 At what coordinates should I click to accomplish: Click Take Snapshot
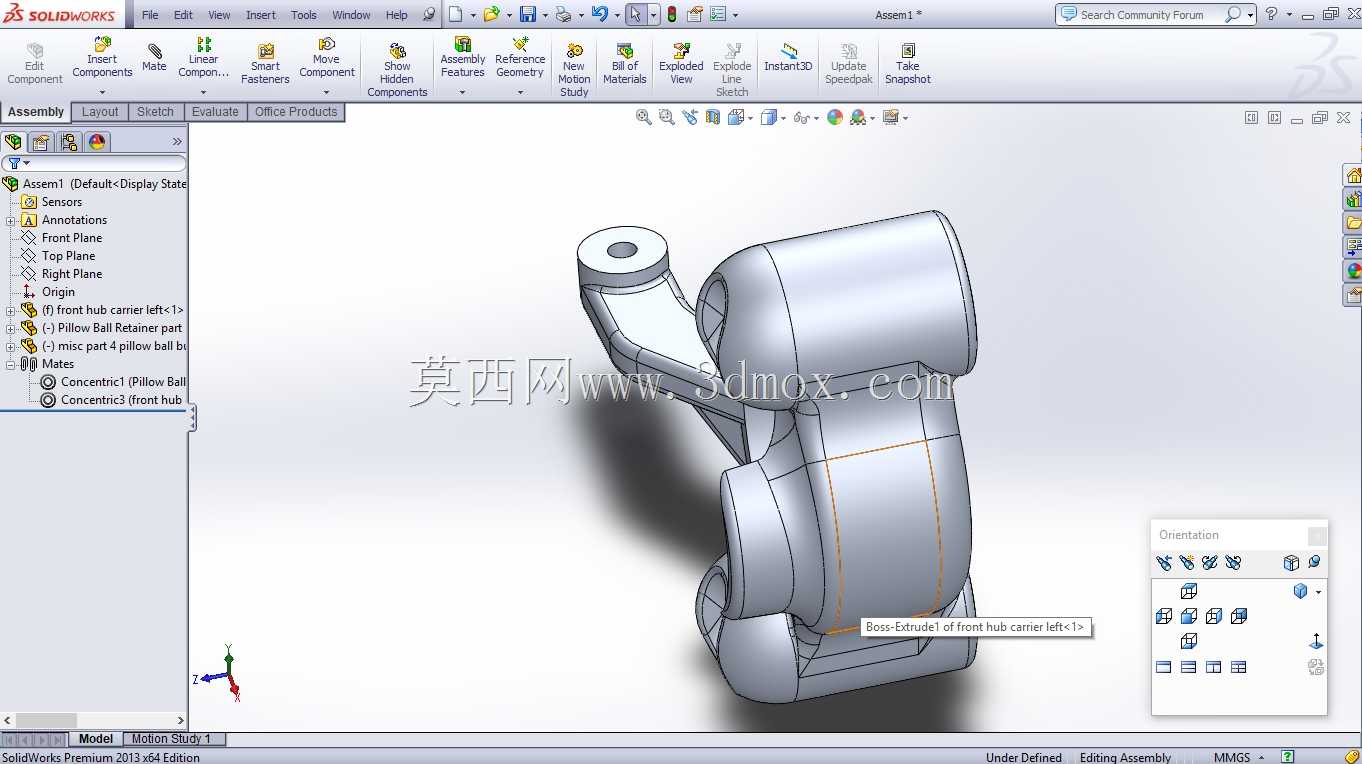point(908,64)
